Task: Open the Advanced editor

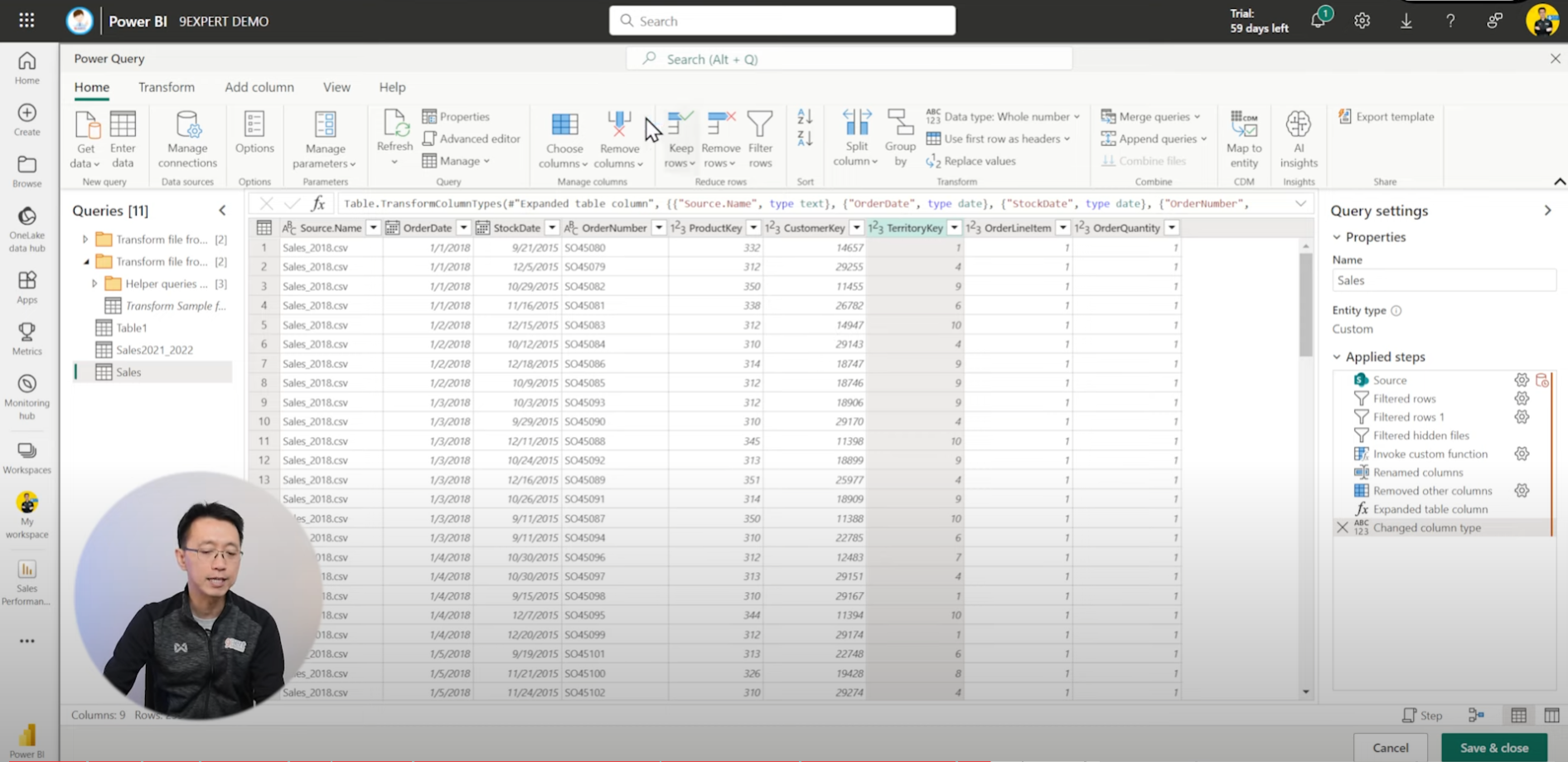Action: (x=471, y=138)
